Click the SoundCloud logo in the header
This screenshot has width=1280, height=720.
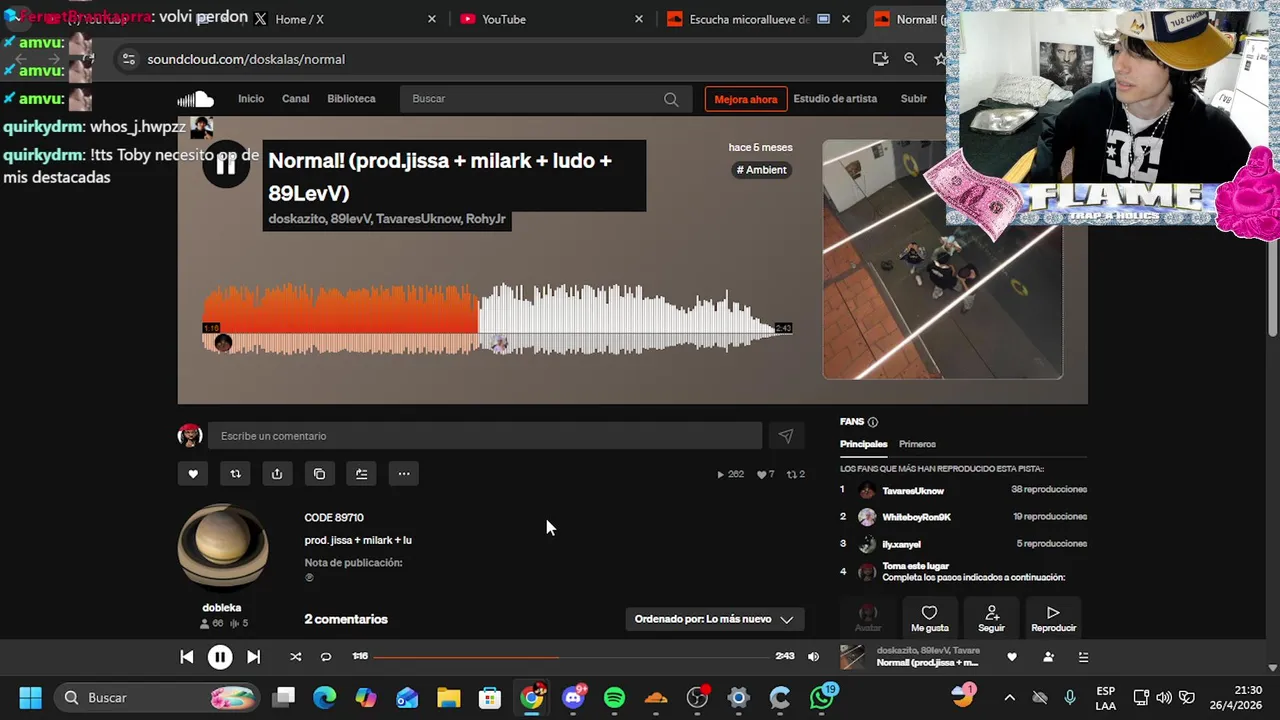tap(195, 99)
